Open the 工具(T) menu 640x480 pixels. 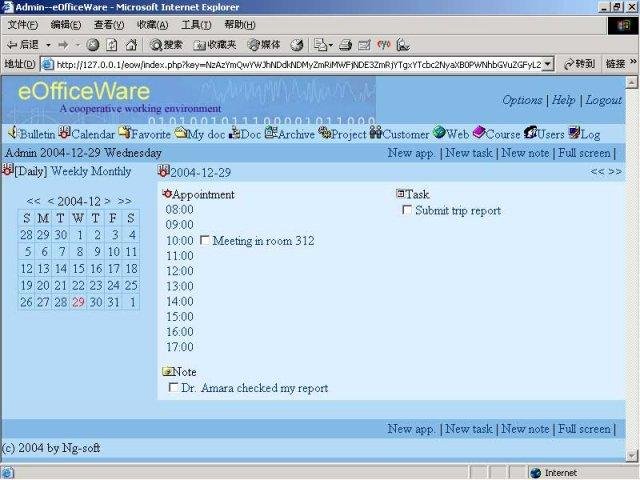click(196, 25)
